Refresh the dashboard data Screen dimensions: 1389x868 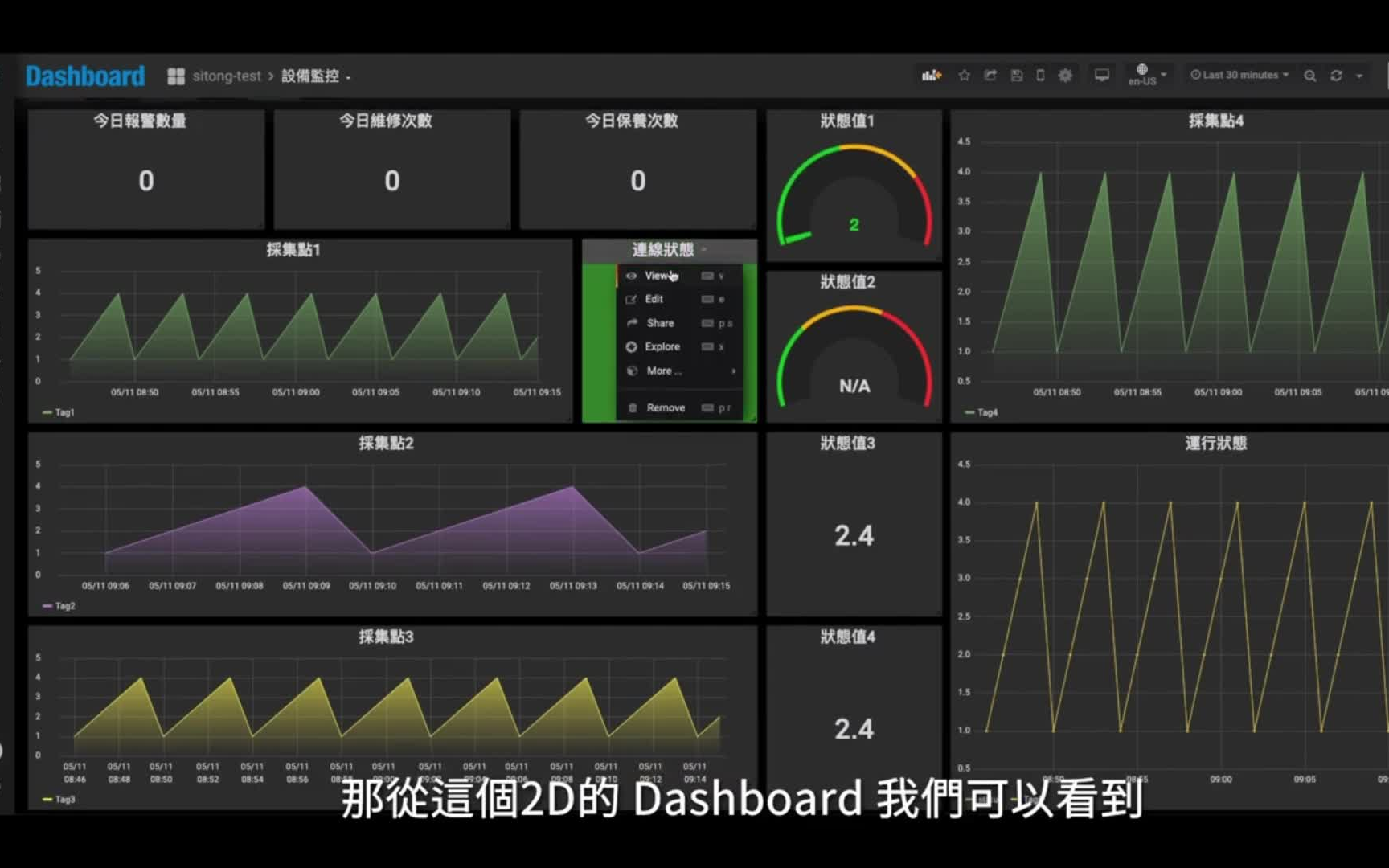coord(1335,75)
